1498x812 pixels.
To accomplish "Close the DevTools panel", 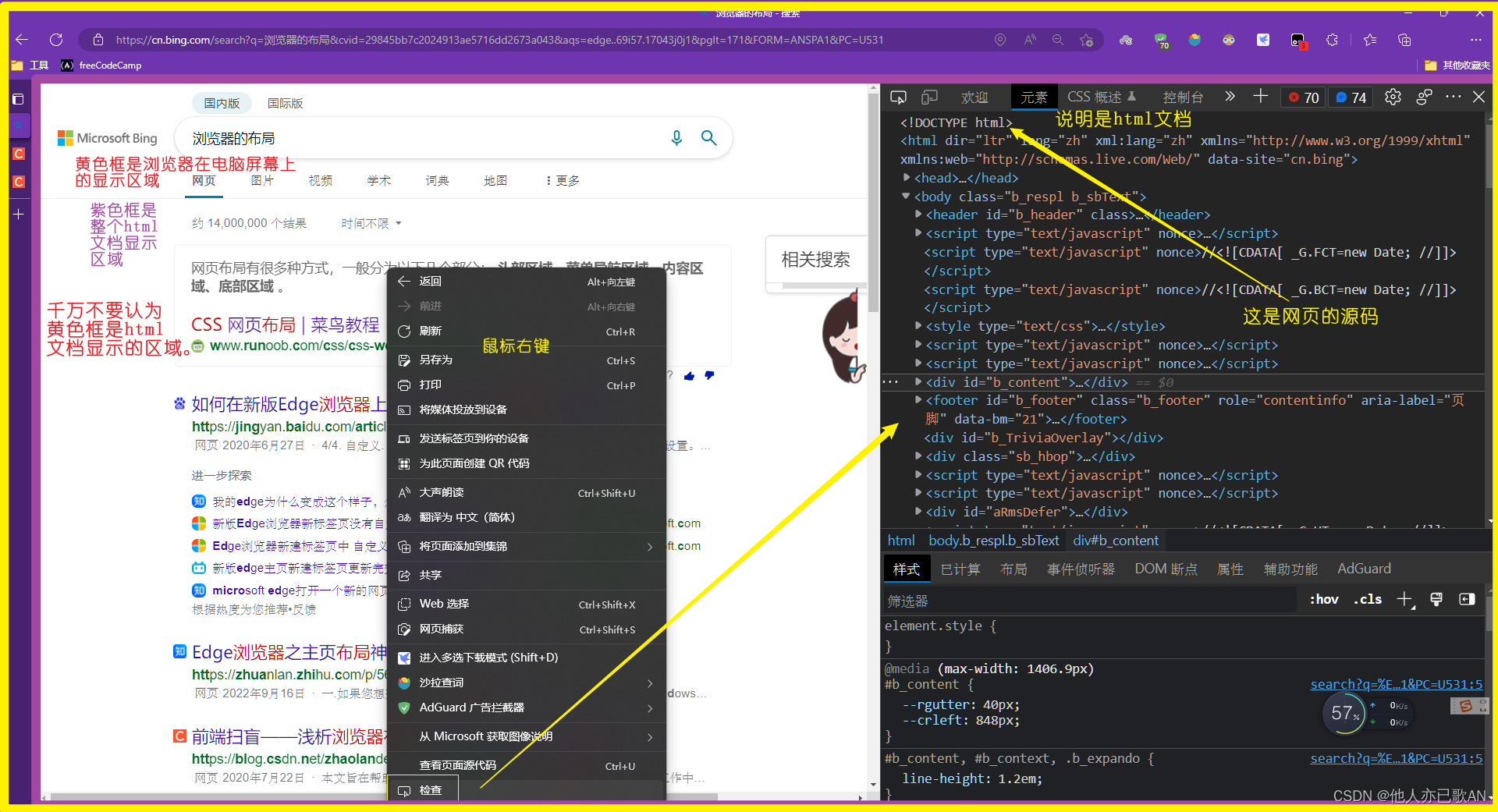I will (1478, 97).
